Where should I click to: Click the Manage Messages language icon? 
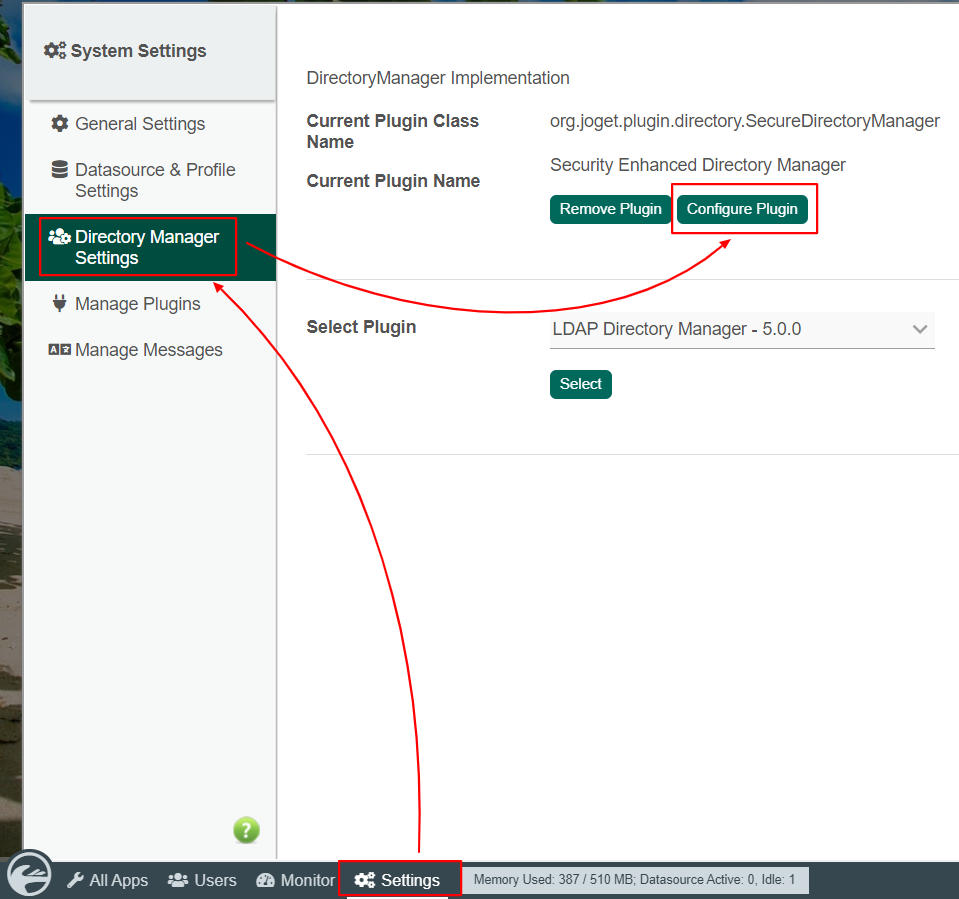click(59, 350)
